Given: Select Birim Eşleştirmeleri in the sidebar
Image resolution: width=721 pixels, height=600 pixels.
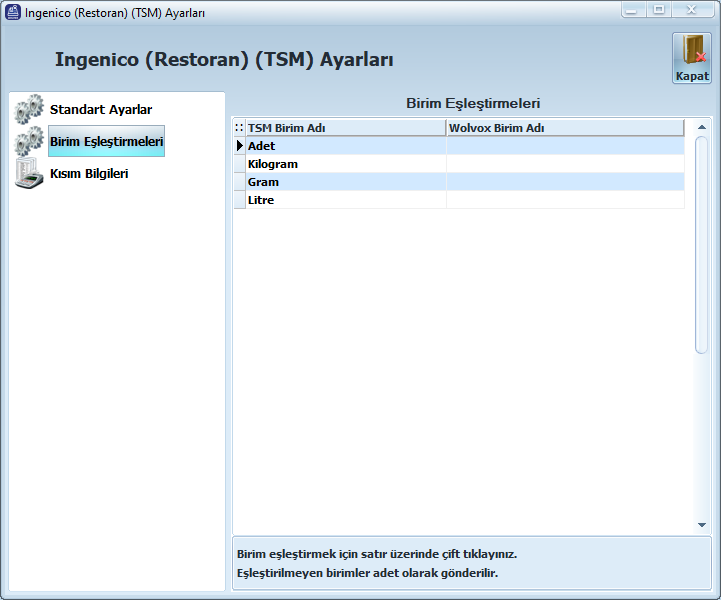Looking at the screenshot, I should pyautogui.click(x=106, y=142).
